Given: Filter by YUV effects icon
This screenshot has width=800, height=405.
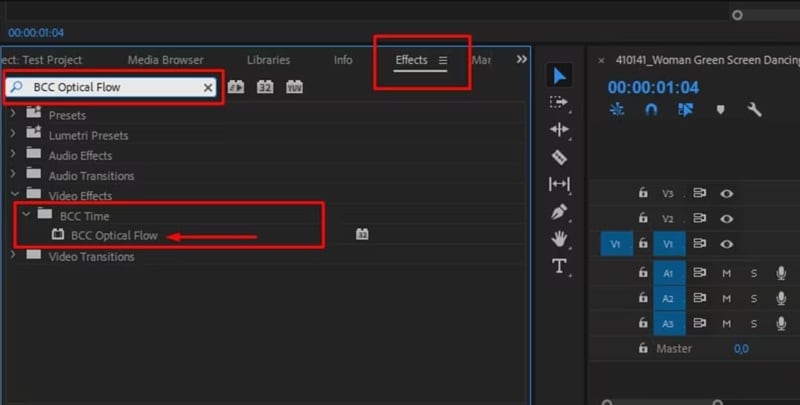Looking at the screenshot, I should [294, 87].
